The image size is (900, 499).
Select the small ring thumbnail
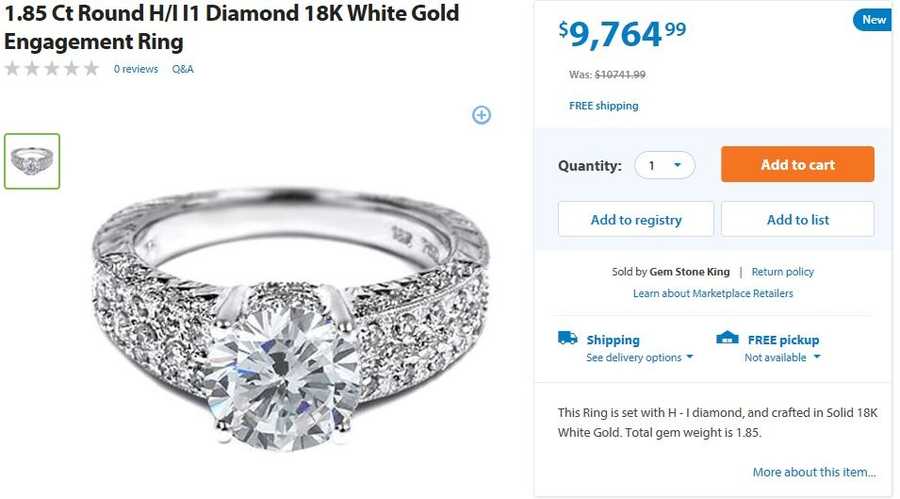tap(32, 161)
